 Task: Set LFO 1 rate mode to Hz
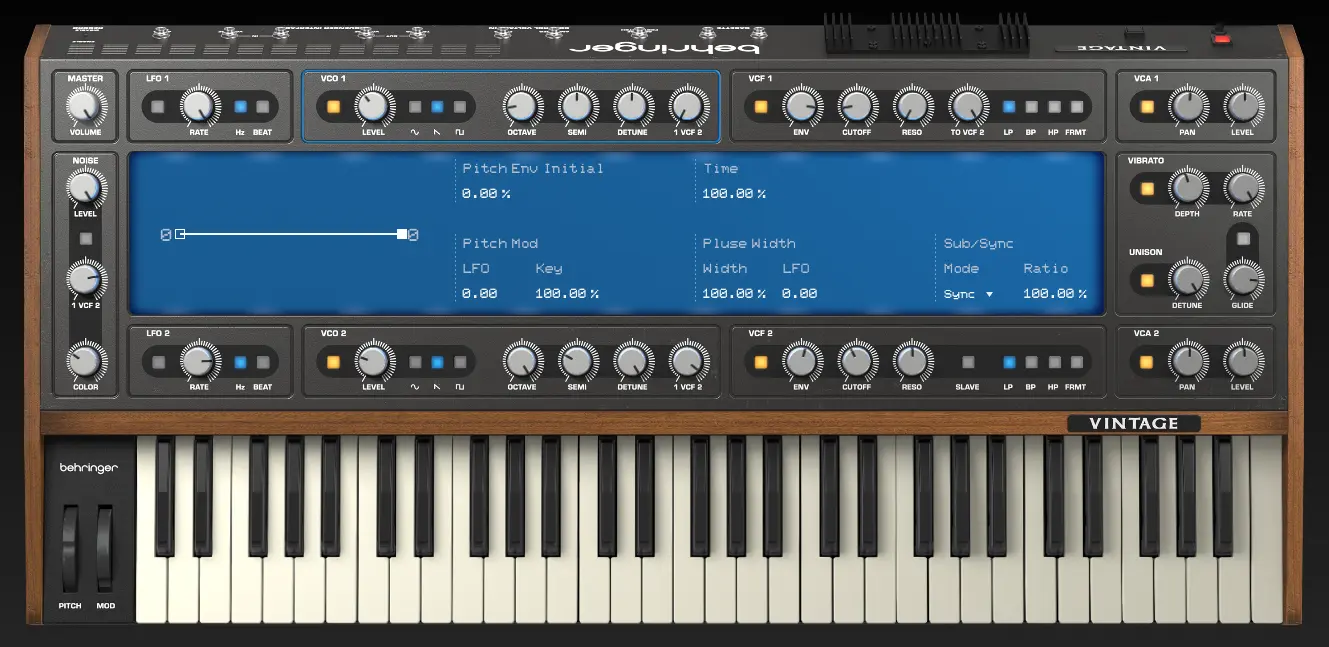tap(240, 106)
